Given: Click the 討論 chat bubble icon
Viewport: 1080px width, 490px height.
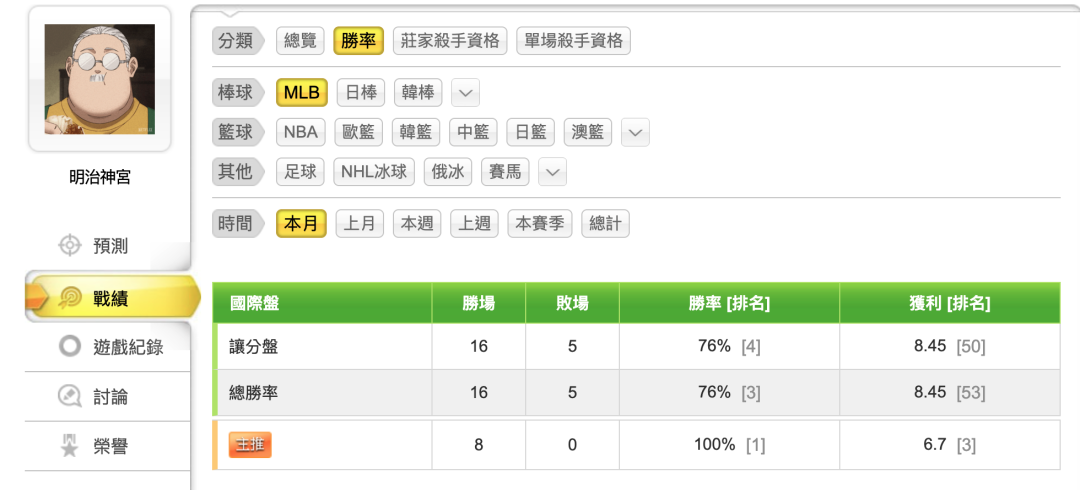Looking at the screenshot, I should coord(70,396).
